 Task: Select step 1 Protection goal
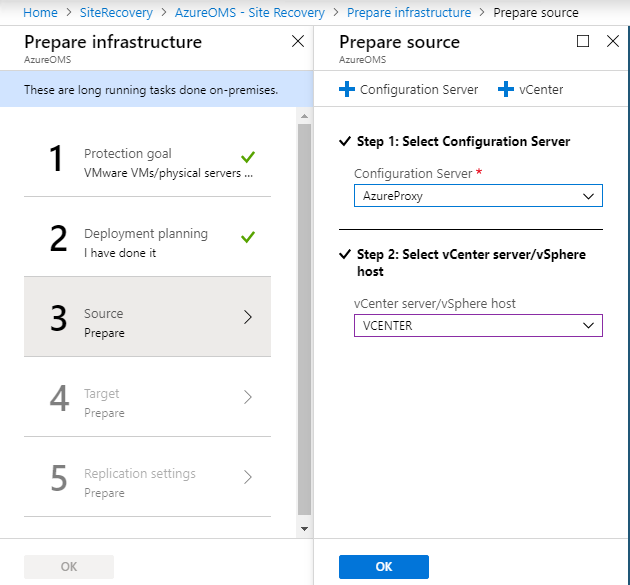pyautogui.click(x=147, y=157)
